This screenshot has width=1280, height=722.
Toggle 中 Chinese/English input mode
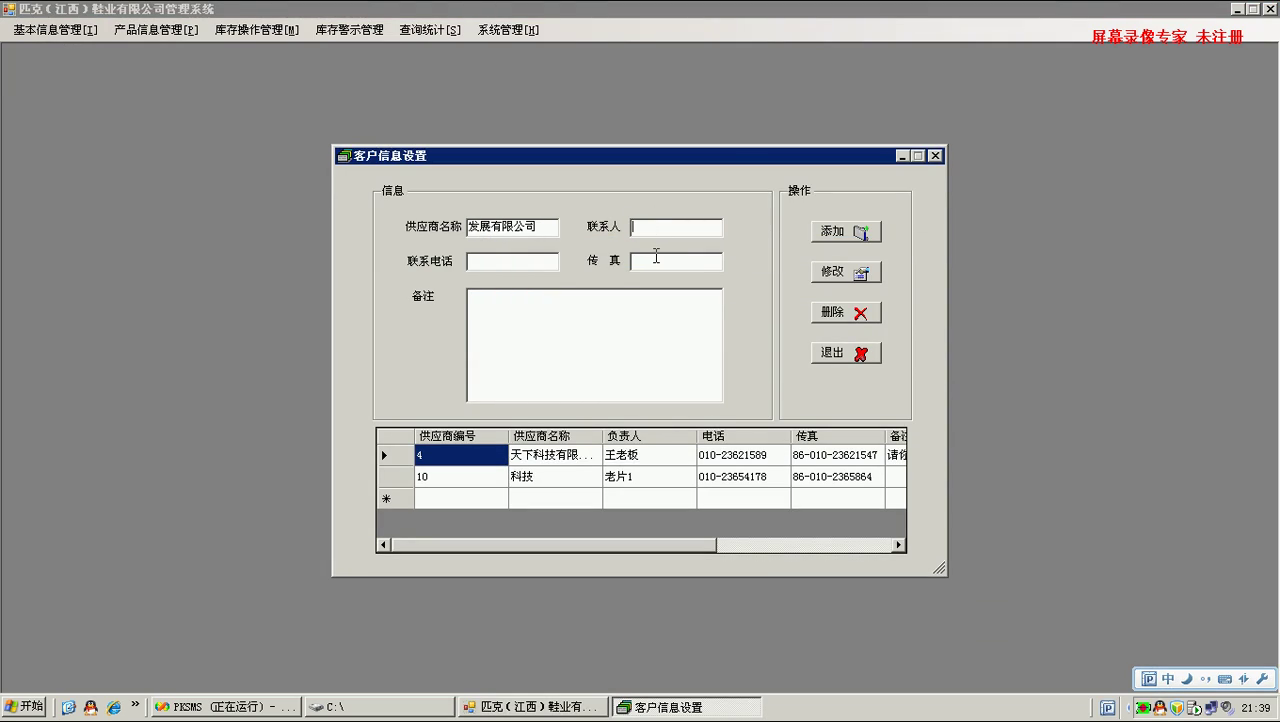click(1168, 679)
